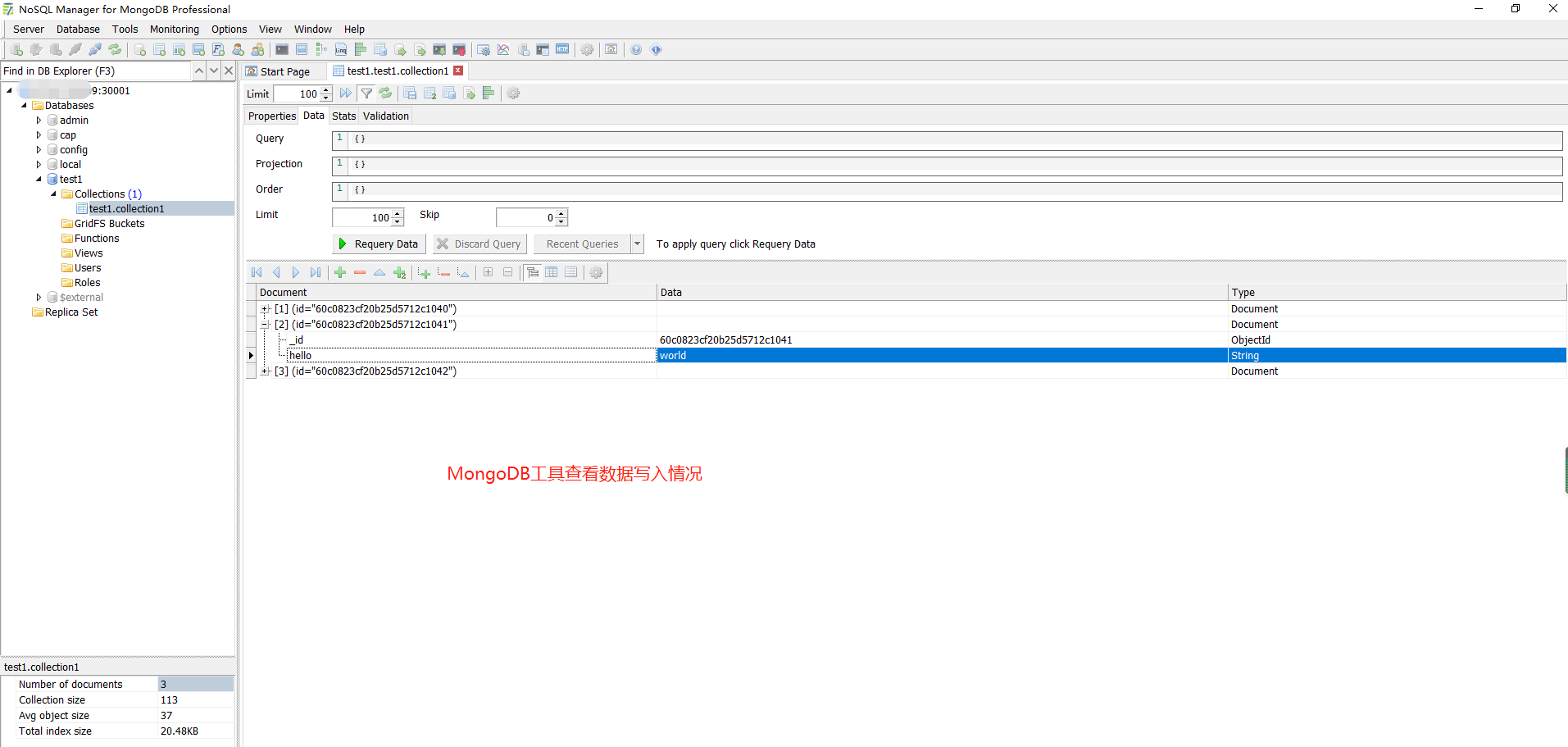Open the settings gear icon in grid toolbar

coord(596,272)
